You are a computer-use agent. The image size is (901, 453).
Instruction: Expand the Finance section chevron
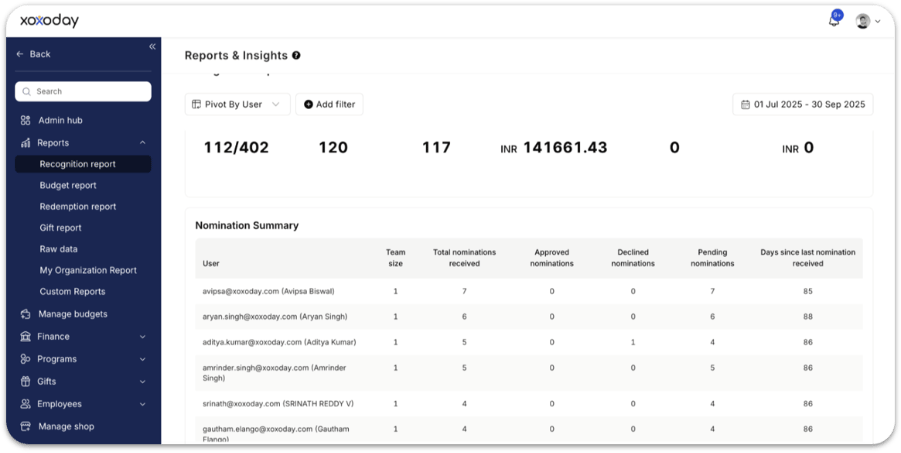143,337
